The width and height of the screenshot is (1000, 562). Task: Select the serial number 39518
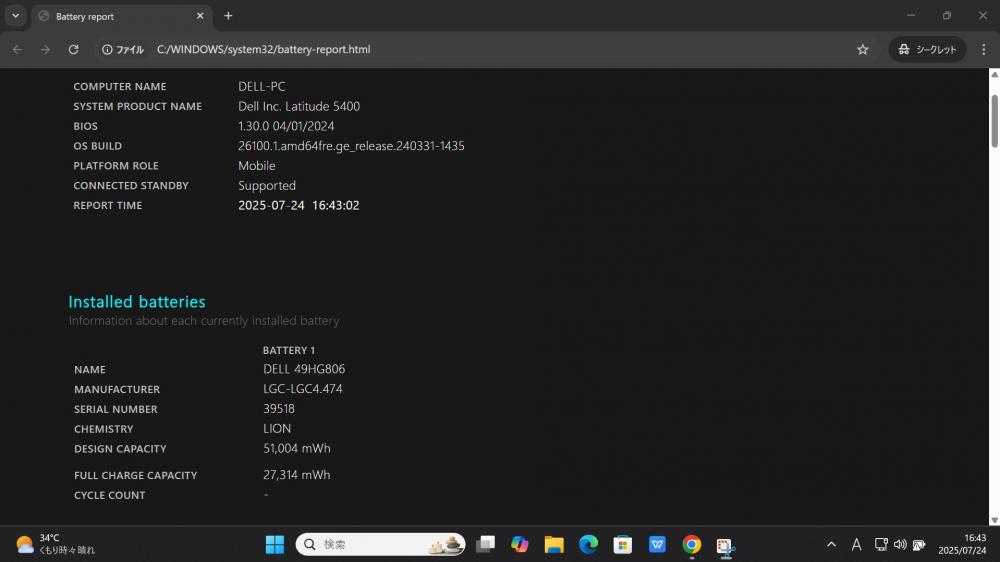coord(279,408)
